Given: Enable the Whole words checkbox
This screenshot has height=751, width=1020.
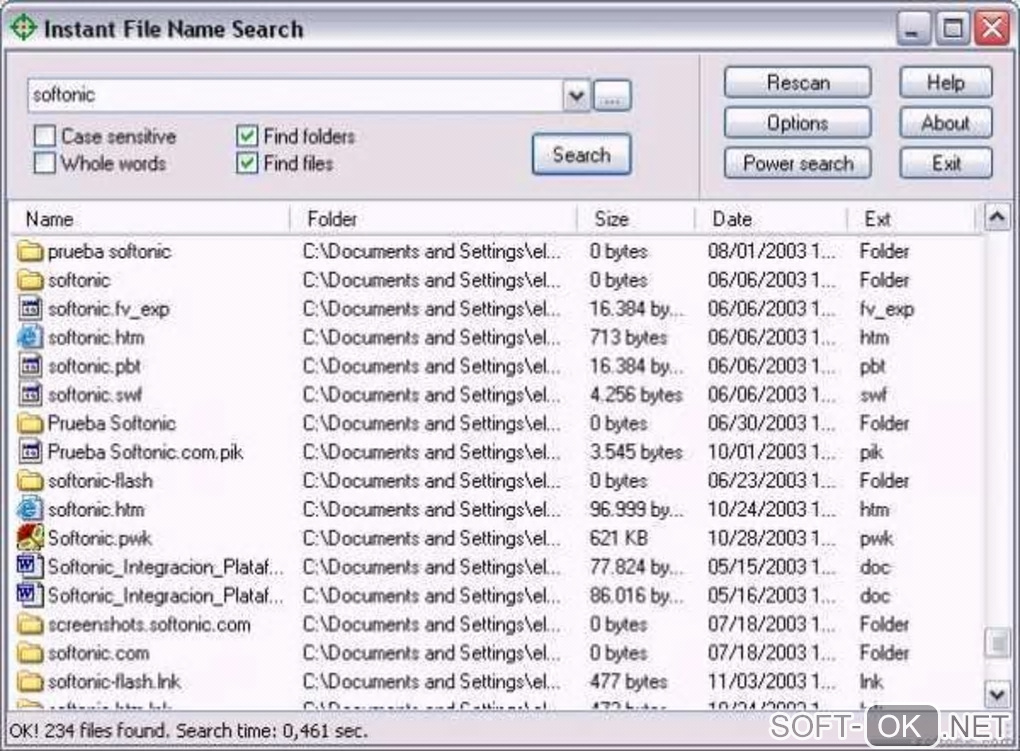Looking at the screenshot, I should [x=44, y=163].
